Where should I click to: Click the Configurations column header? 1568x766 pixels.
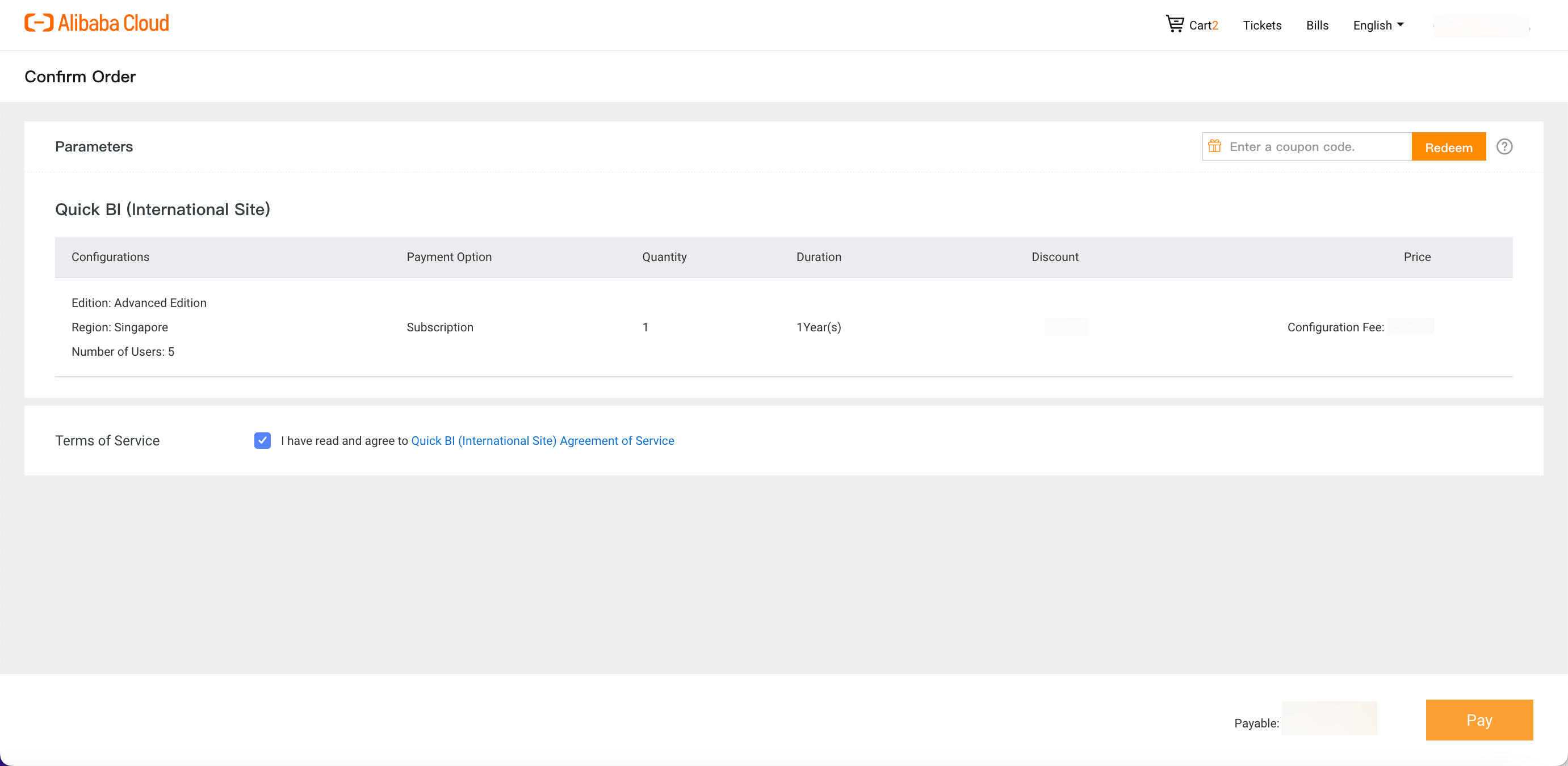tap(110, 257)
